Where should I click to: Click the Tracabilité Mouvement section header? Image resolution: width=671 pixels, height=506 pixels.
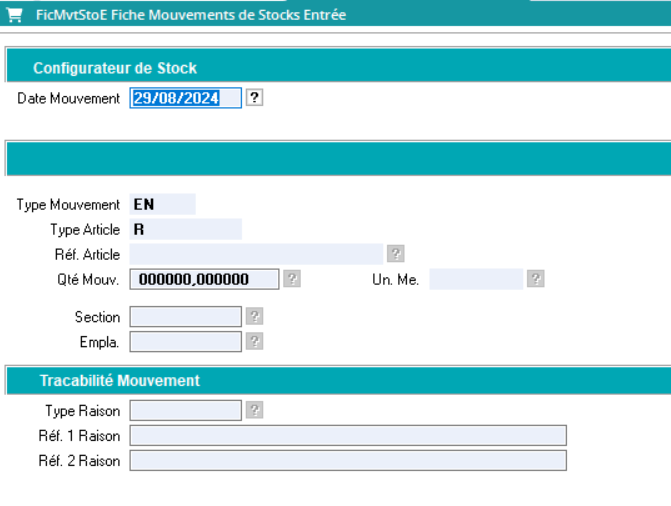120,381
